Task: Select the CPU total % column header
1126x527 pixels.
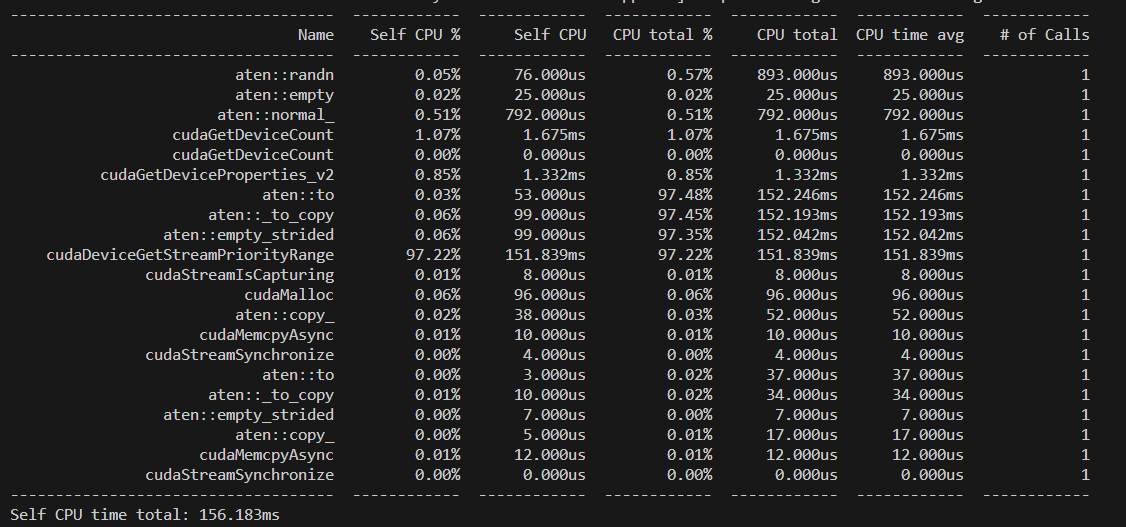Action: 662,34
